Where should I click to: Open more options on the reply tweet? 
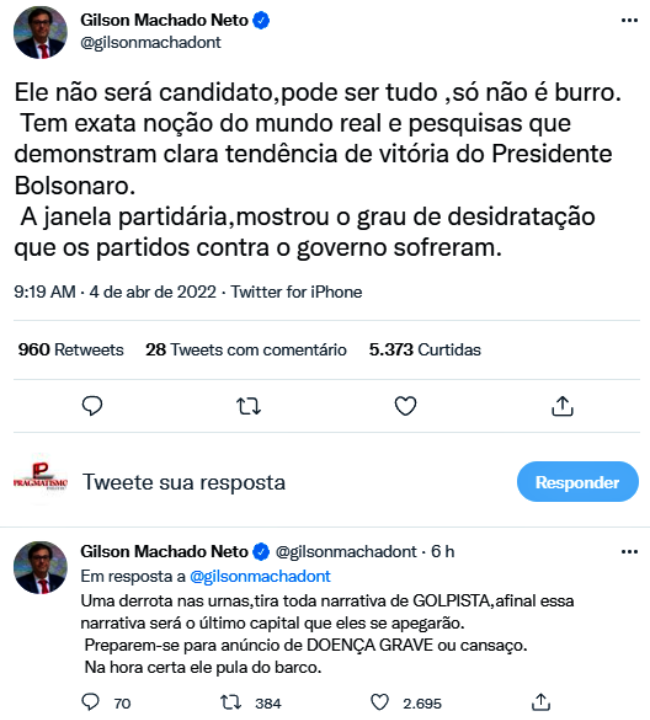(626, 551)
